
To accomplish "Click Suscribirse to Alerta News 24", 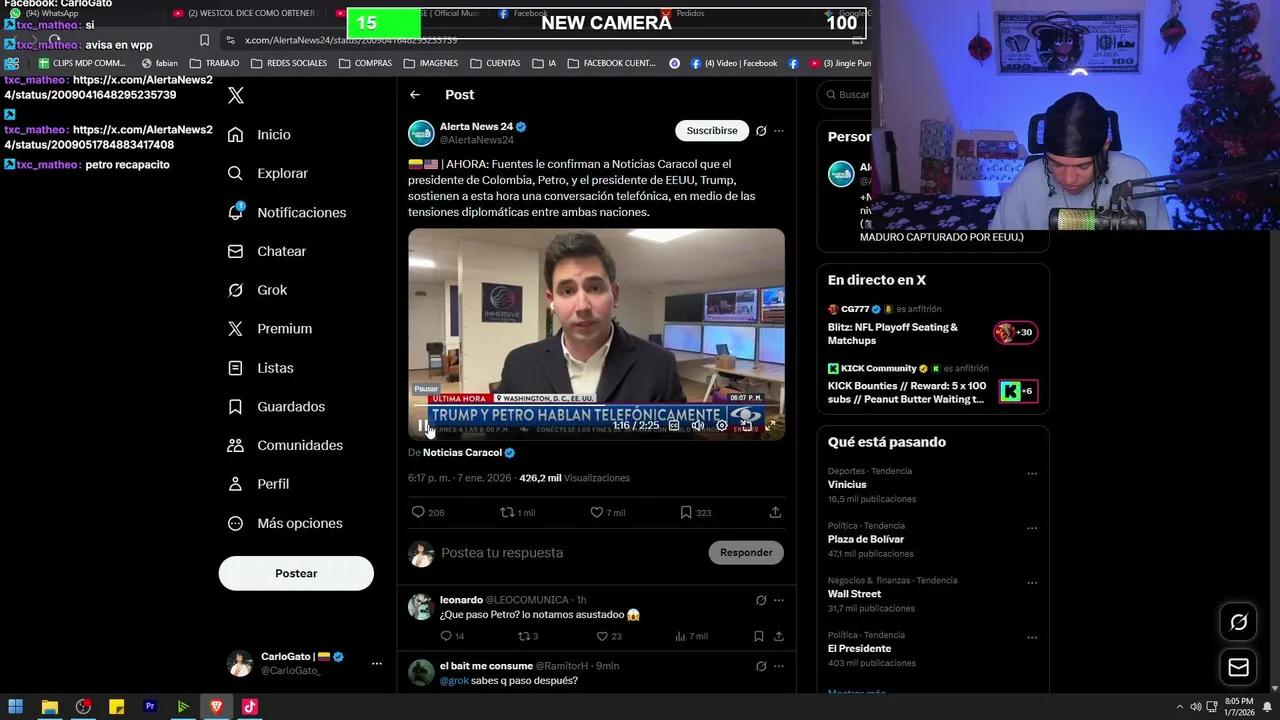I will 712,131.
